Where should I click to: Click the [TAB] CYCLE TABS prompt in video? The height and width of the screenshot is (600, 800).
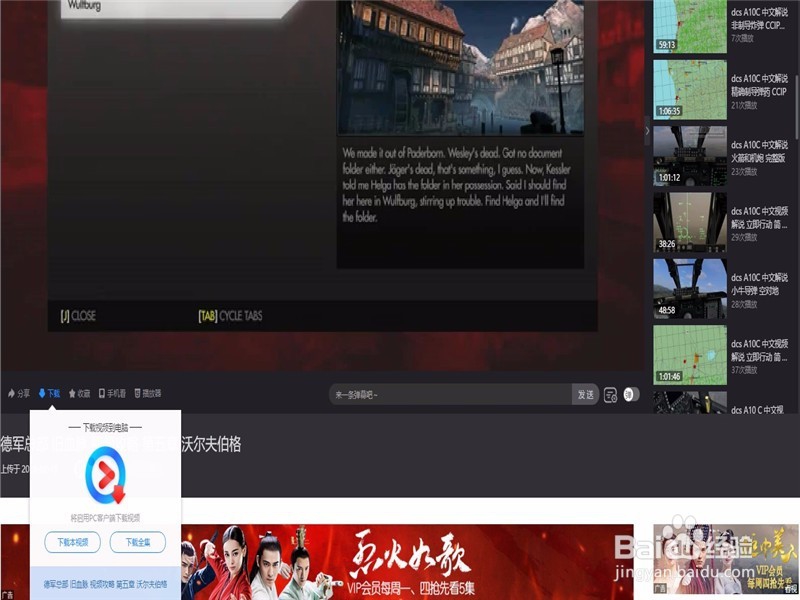pos(230,316)
